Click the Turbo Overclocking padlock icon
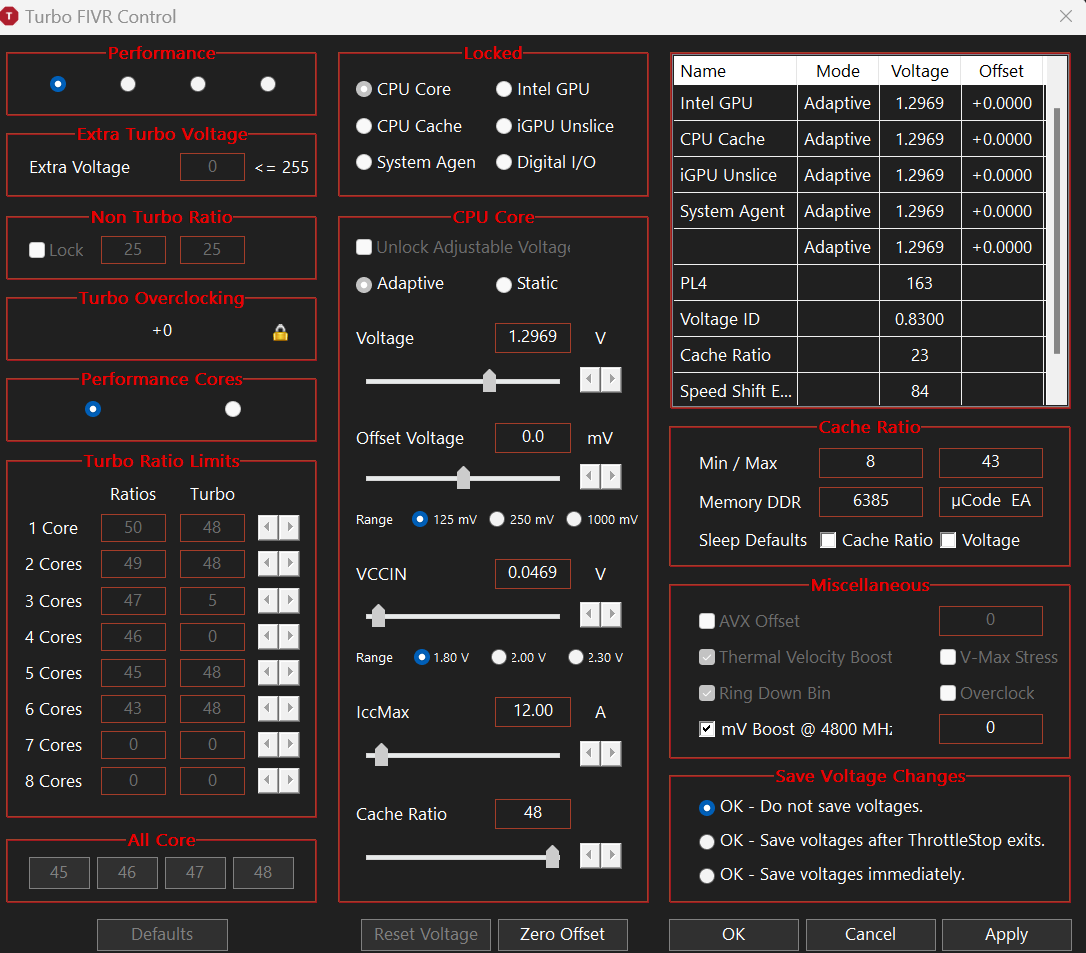The height and width of the screenshot is (953, 1086). (x=280, y=332)
